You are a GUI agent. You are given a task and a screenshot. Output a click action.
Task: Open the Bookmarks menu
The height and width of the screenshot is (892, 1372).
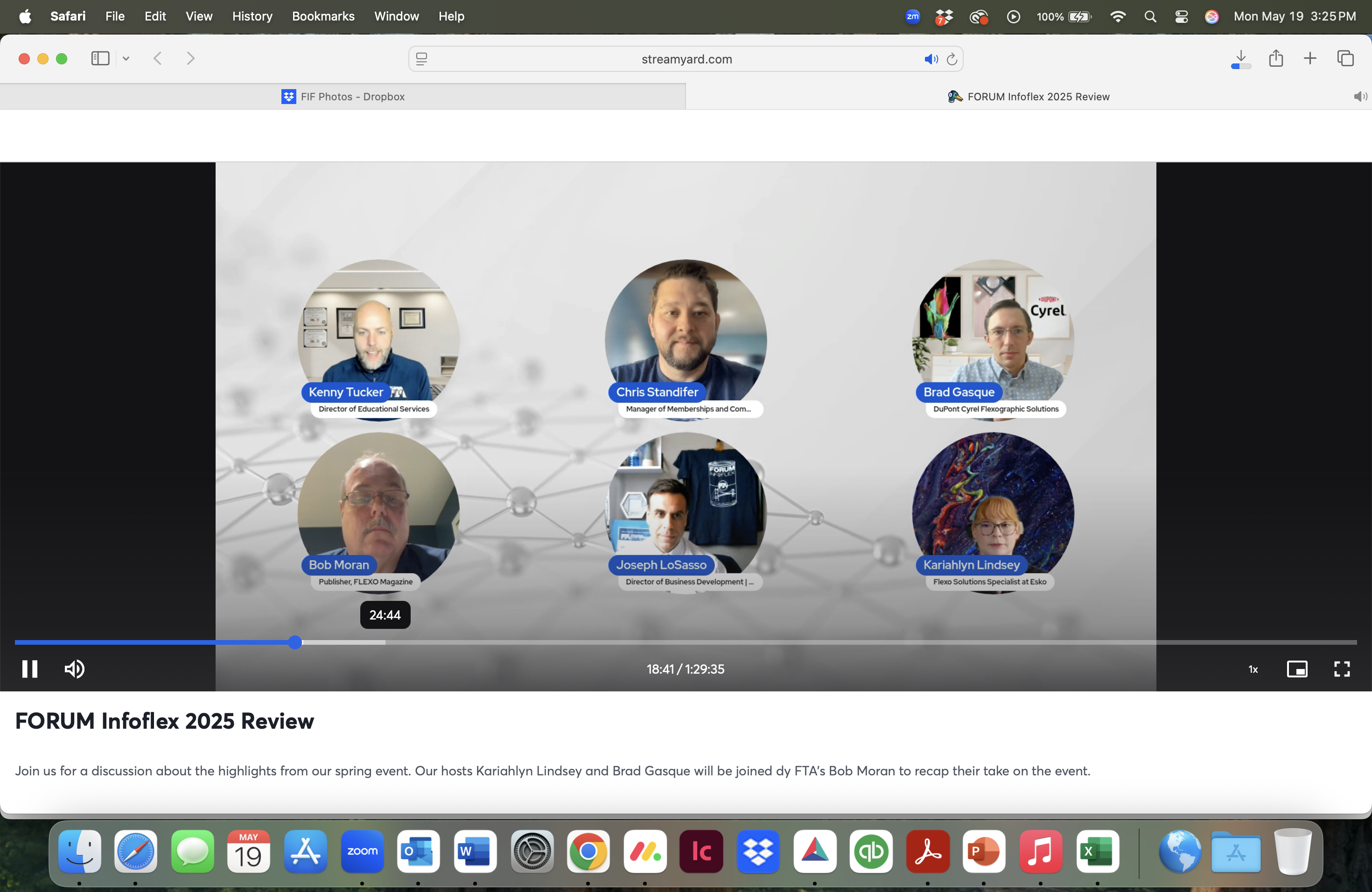323,16
